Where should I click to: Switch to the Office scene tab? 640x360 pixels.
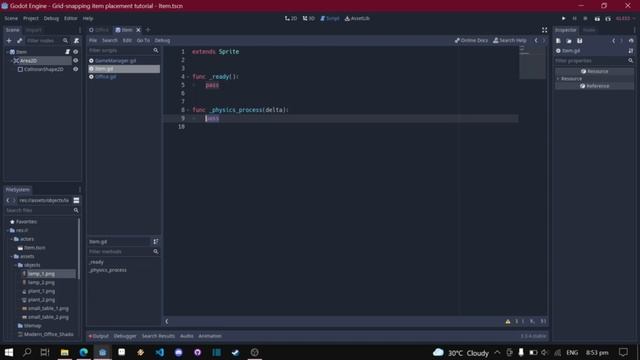point(99,30)
